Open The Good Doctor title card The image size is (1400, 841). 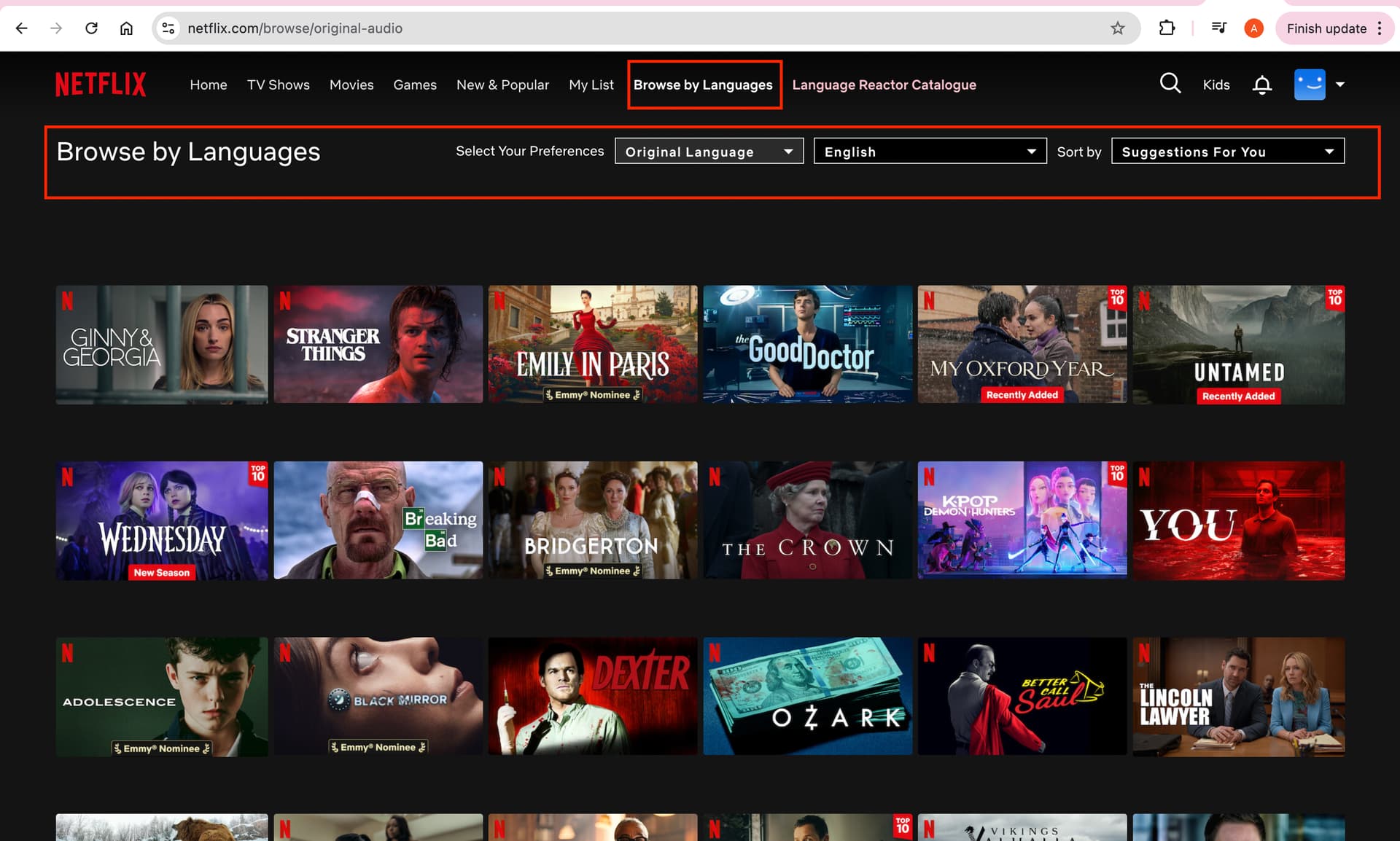click(x=807, y=344)
